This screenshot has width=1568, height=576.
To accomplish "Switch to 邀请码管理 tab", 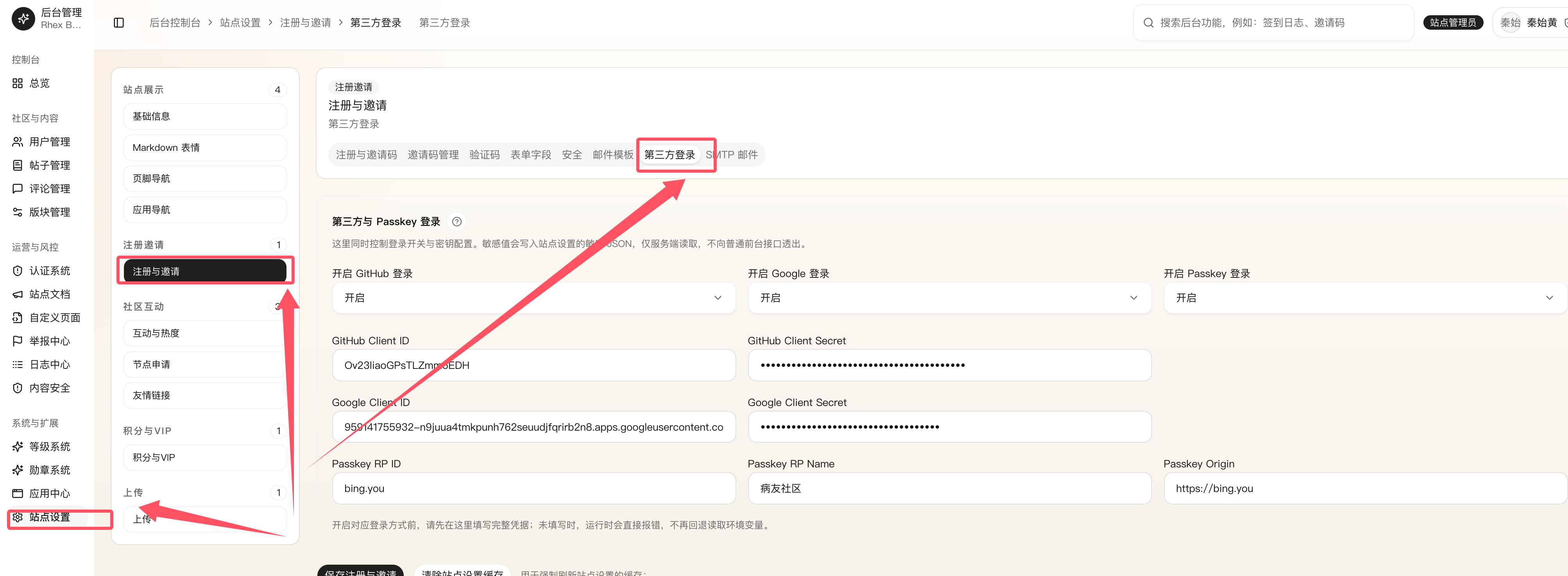I will coord(433,155).
